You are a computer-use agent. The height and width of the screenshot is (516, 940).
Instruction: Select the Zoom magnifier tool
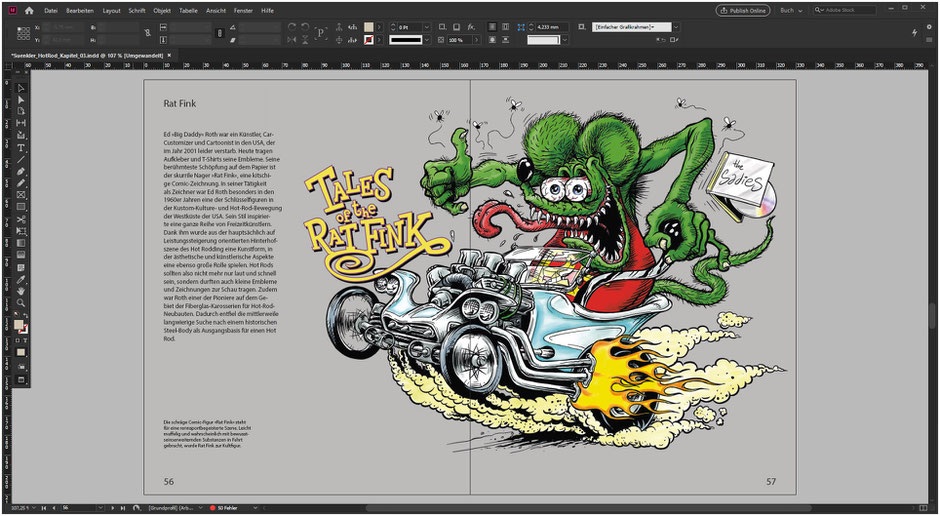point(21,303)
